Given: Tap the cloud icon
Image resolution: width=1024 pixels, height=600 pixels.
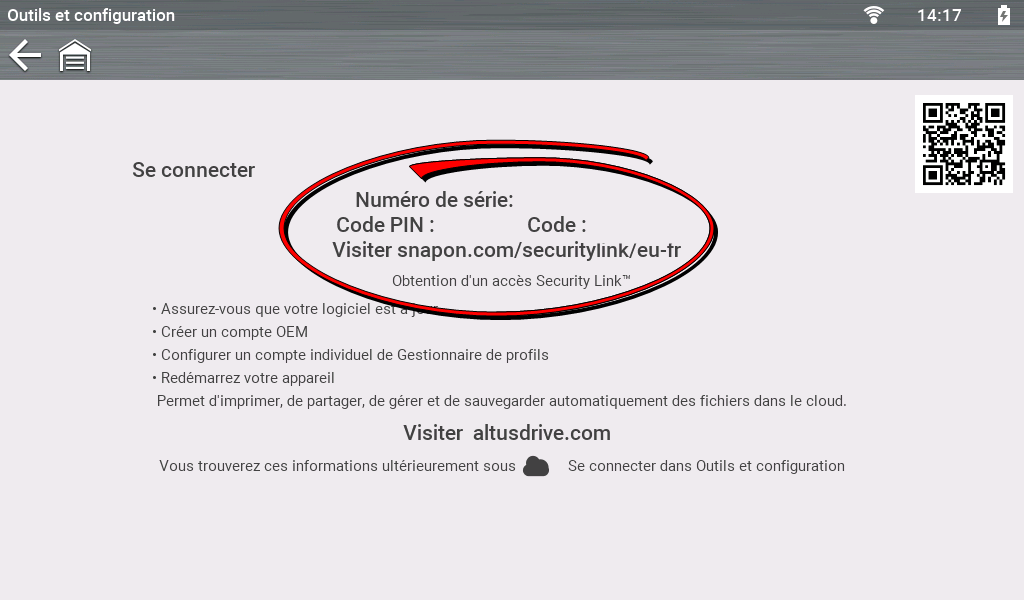Looking at the screenshot, I should pos(536,466).
